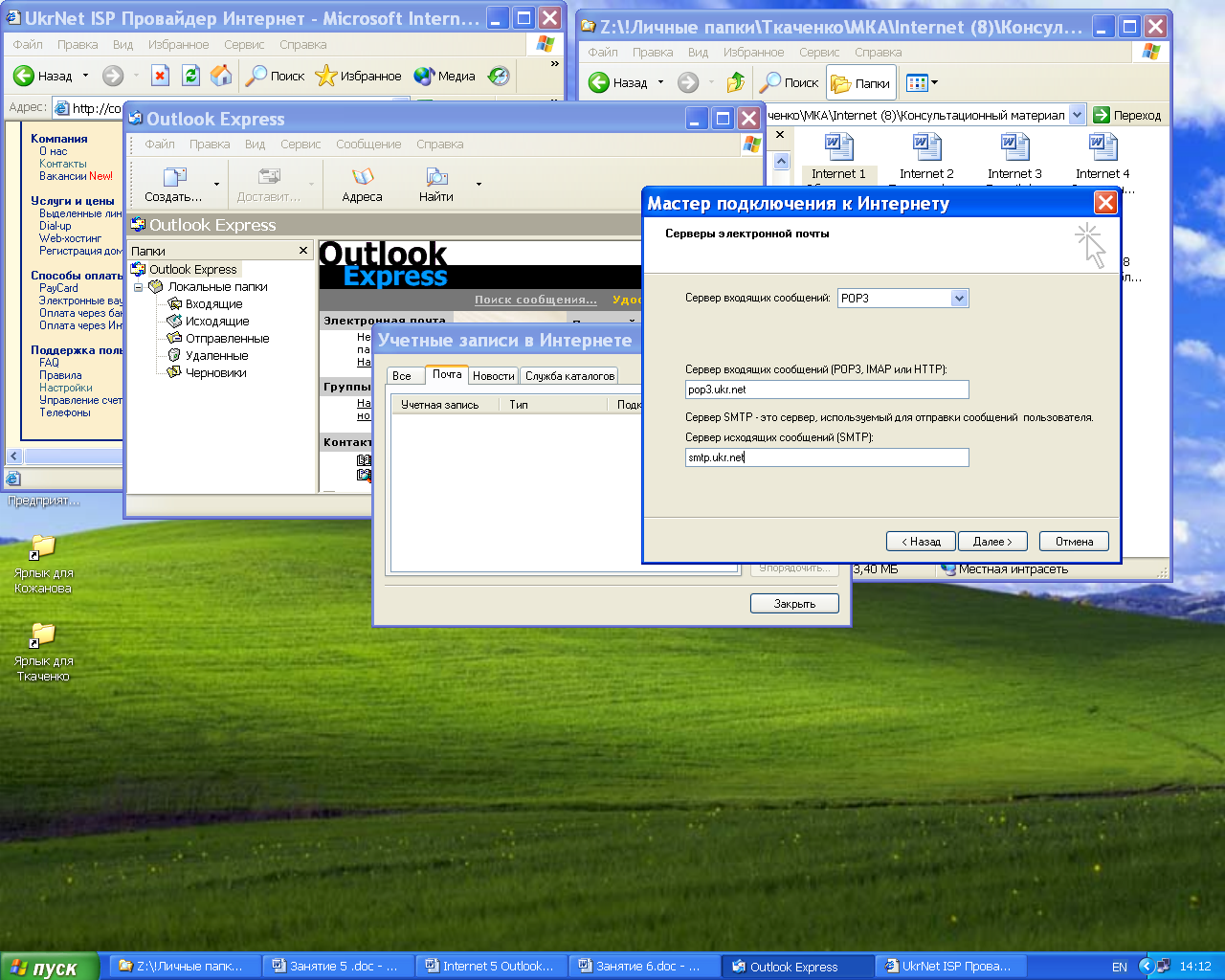This screenshot has width=1225, height=980.
Task: Click the Stop icon in Internet Explorer
Action: [161, 76]
